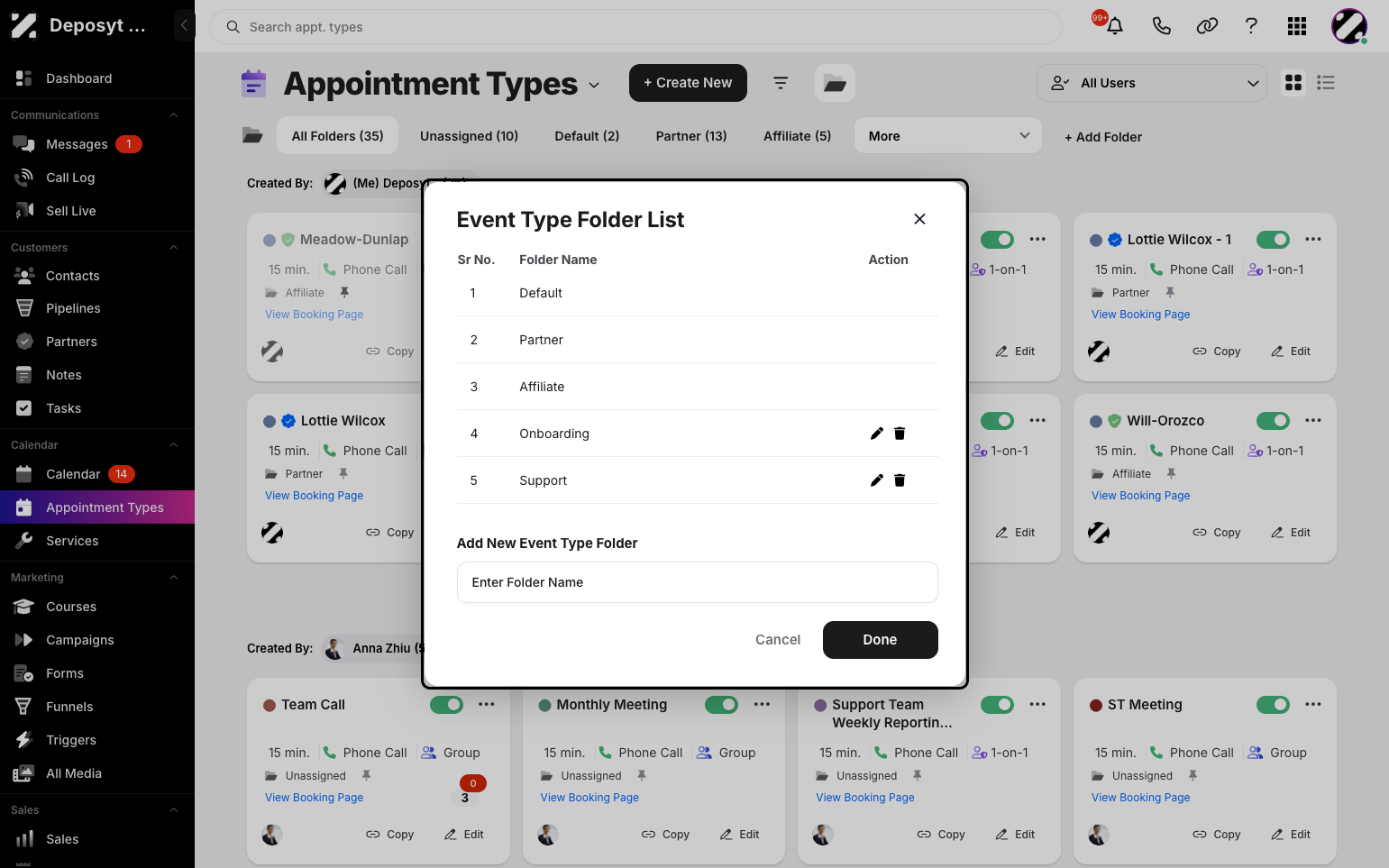The image size is (1389, 868).
Task: Toggle ST Meeting appointment type off
Action: (1273, 705)
